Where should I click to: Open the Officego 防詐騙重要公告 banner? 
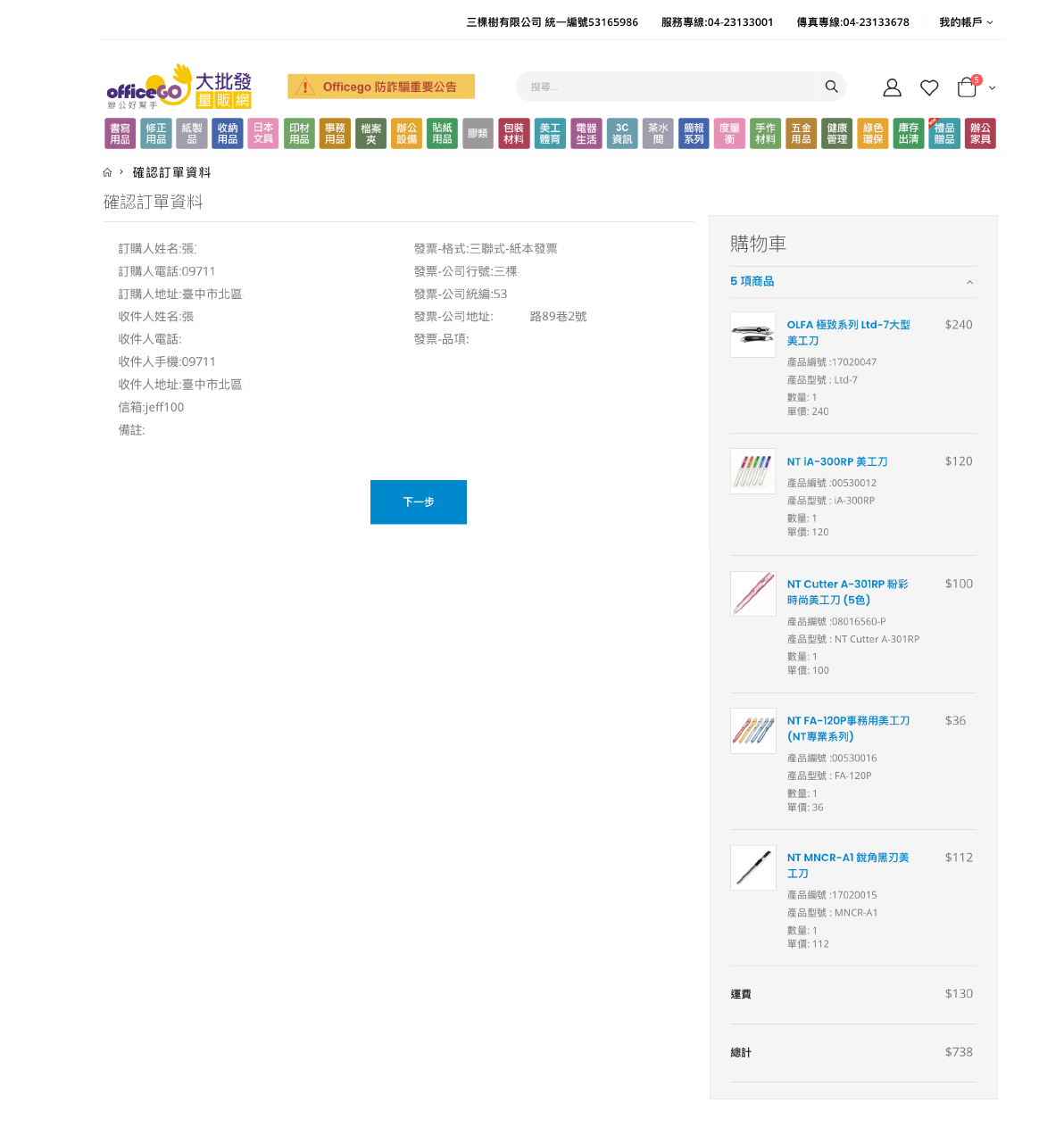coord(381,87)
